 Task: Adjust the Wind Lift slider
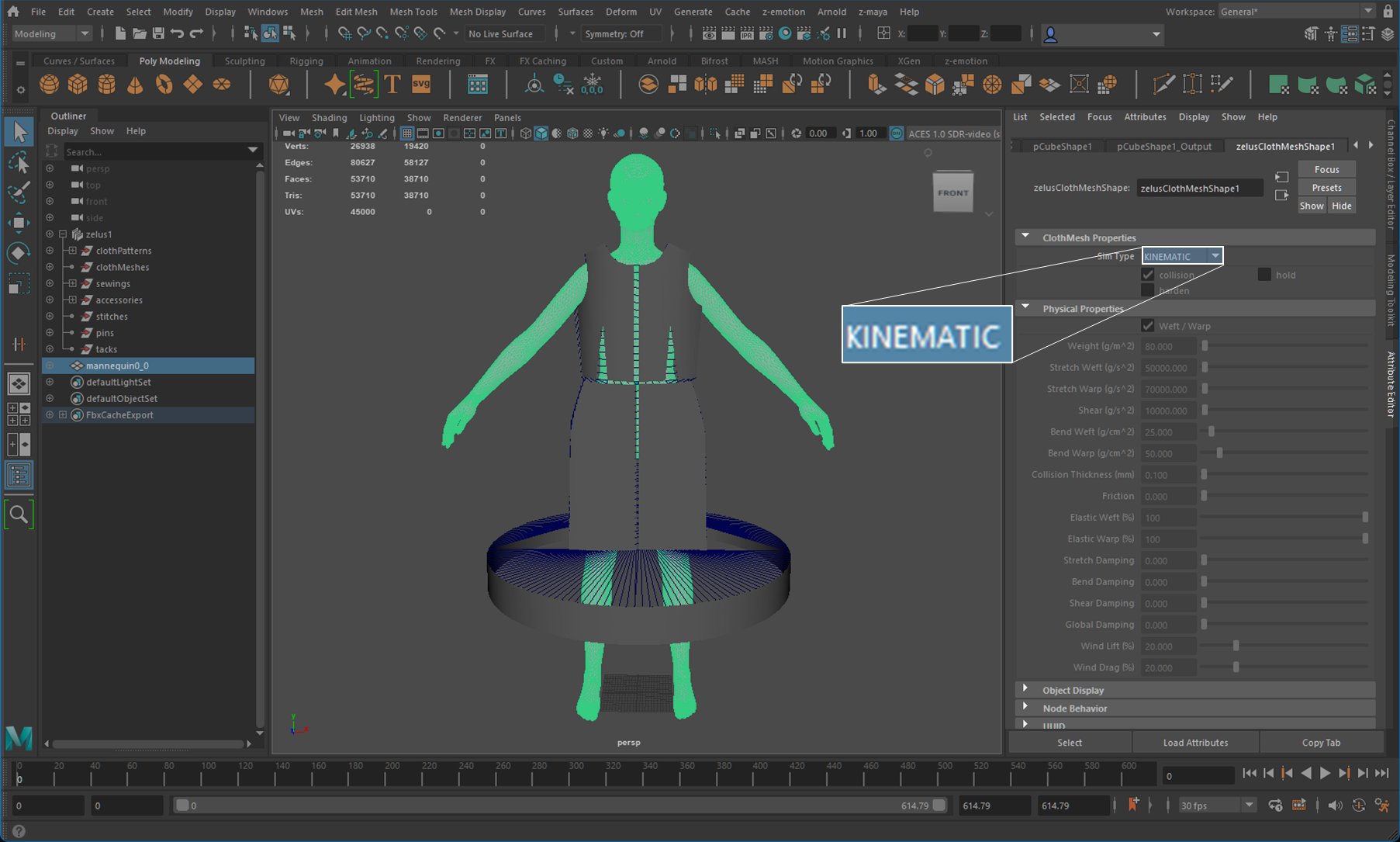pyautogui.click(x=1236, y=646)
